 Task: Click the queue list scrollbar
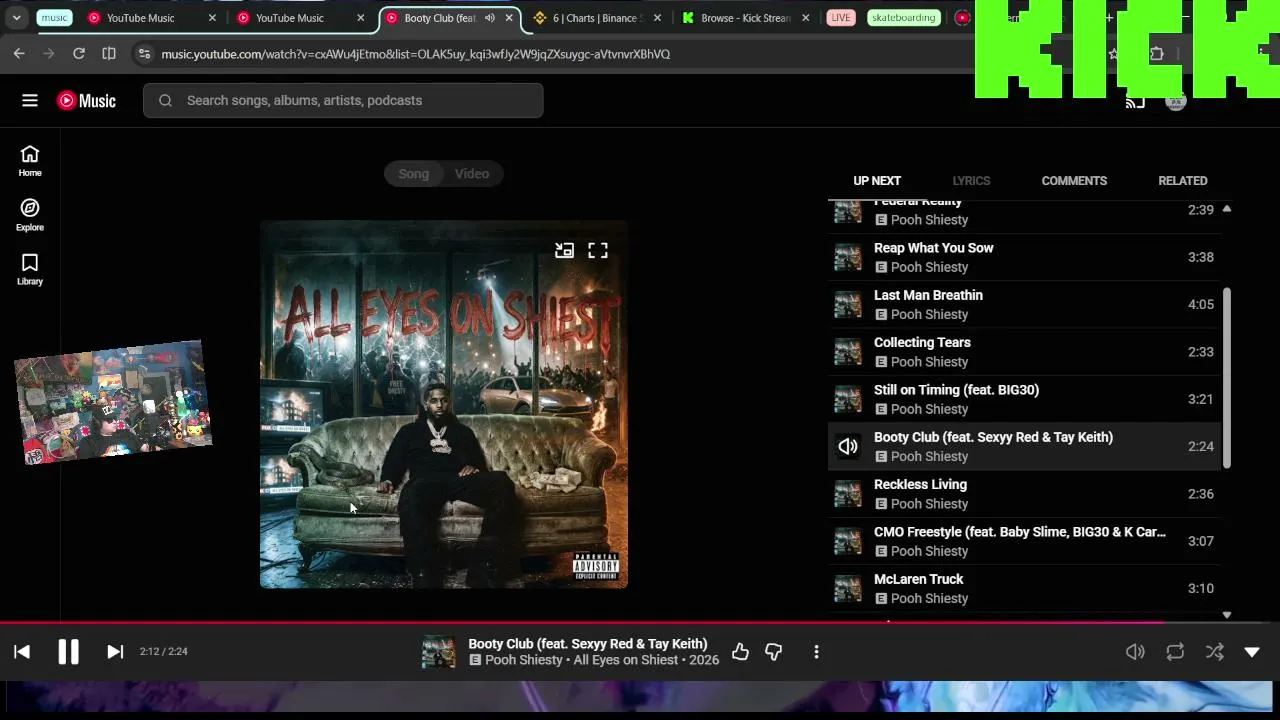1227,378
